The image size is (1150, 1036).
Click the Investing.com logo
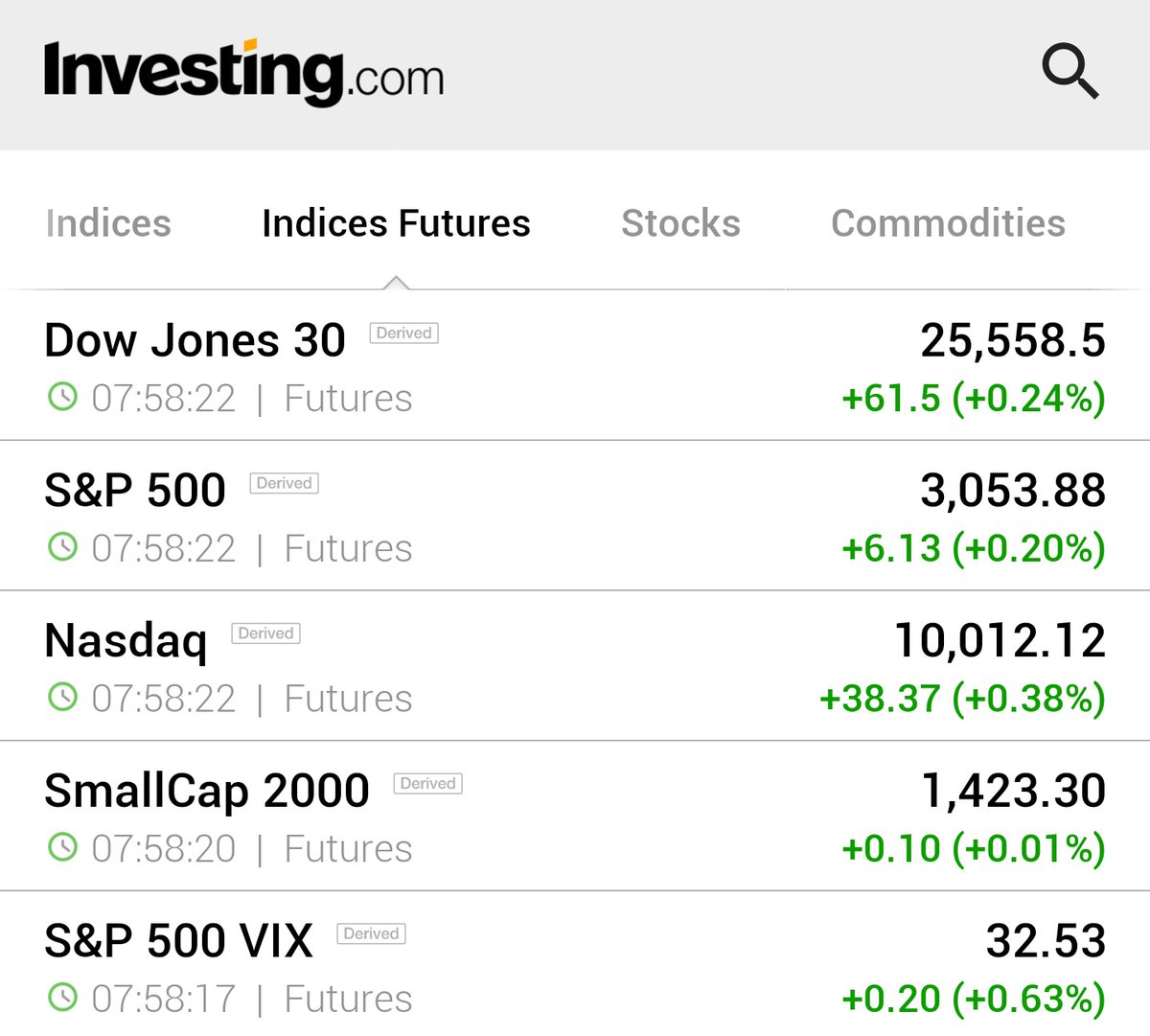tap(243, 72)
